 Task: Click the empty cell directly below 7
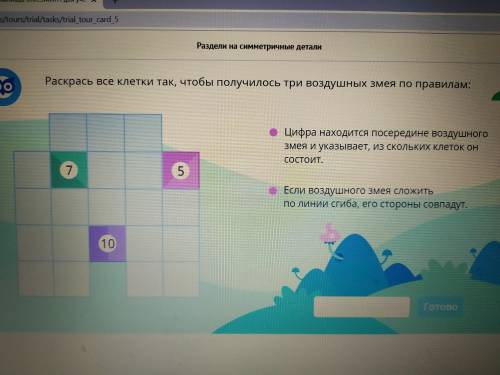(x=70, y=207)
